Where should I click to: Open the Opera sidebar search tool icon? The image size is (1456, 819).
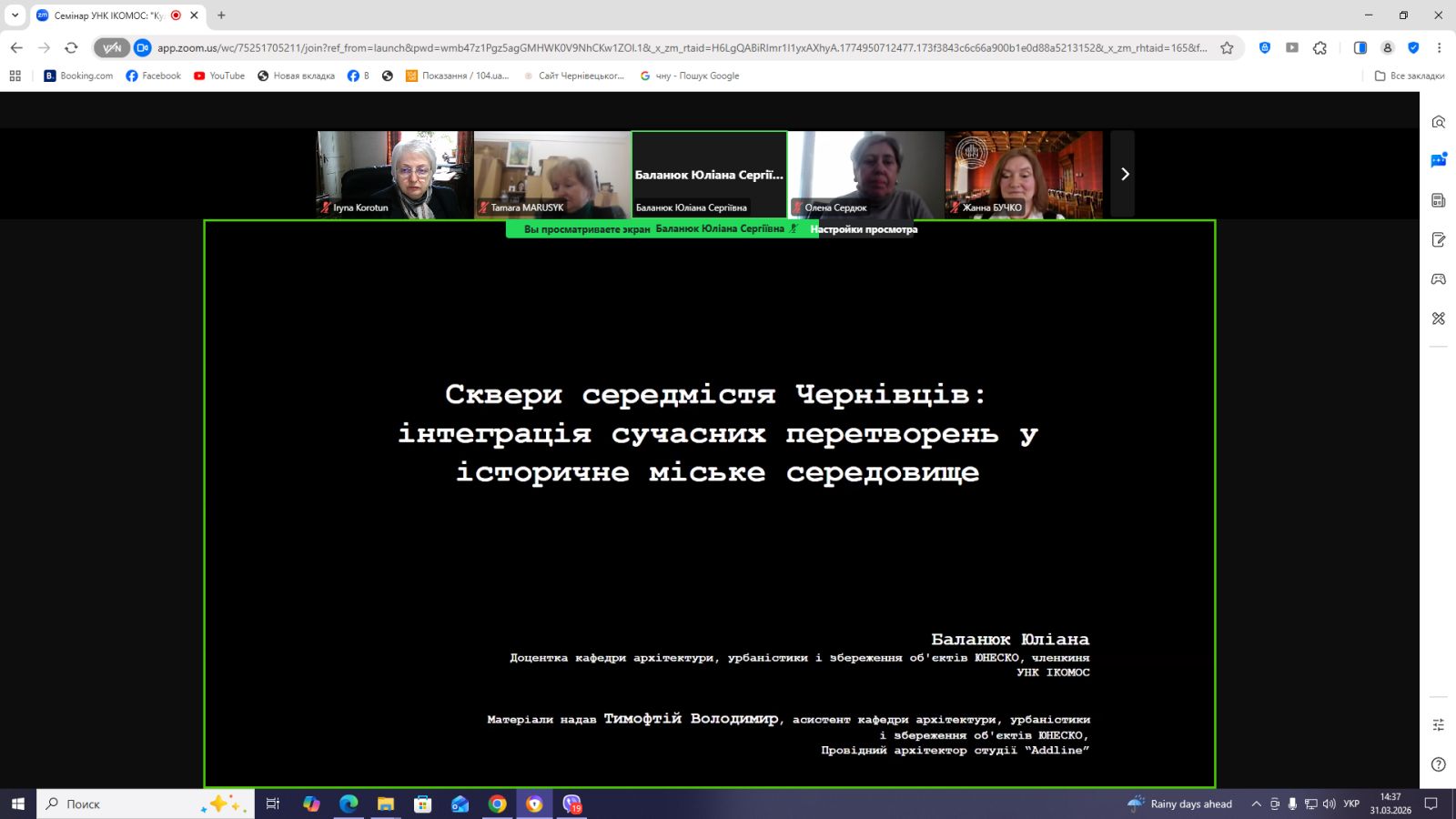point(1439,122)
